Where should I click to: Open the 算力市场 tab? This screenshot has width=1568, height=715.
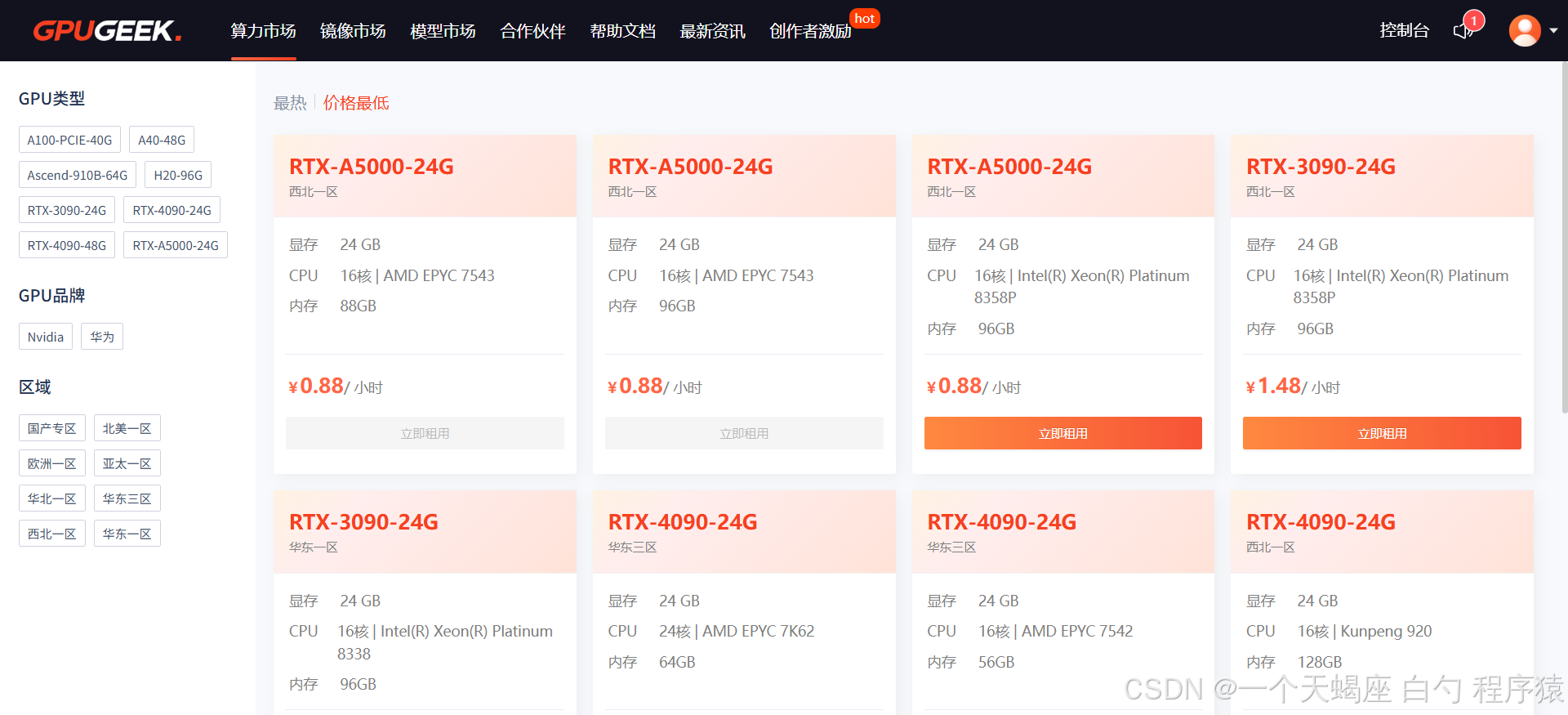tap(263, 31)
